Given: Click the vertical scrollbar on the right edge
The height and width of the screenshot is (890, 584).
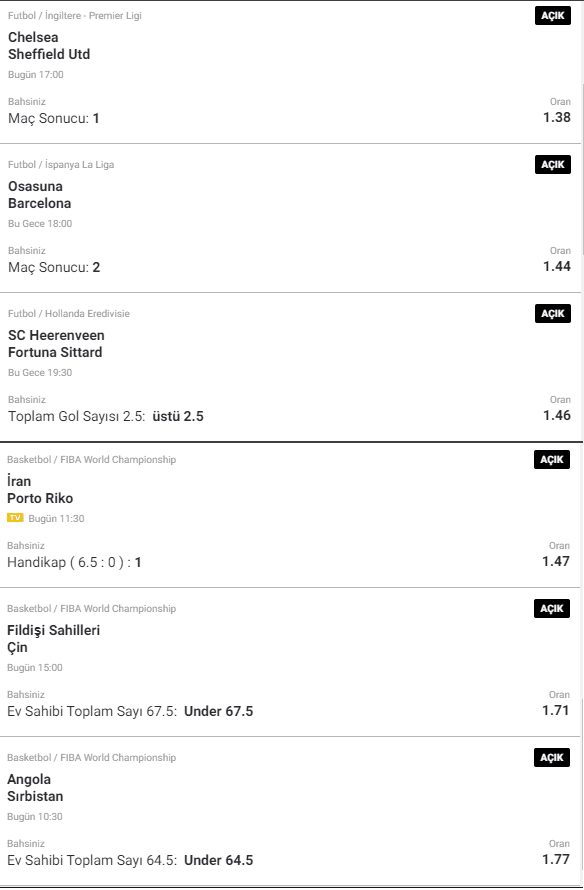Looking at the screenshot, I should (x=583, y=170).
